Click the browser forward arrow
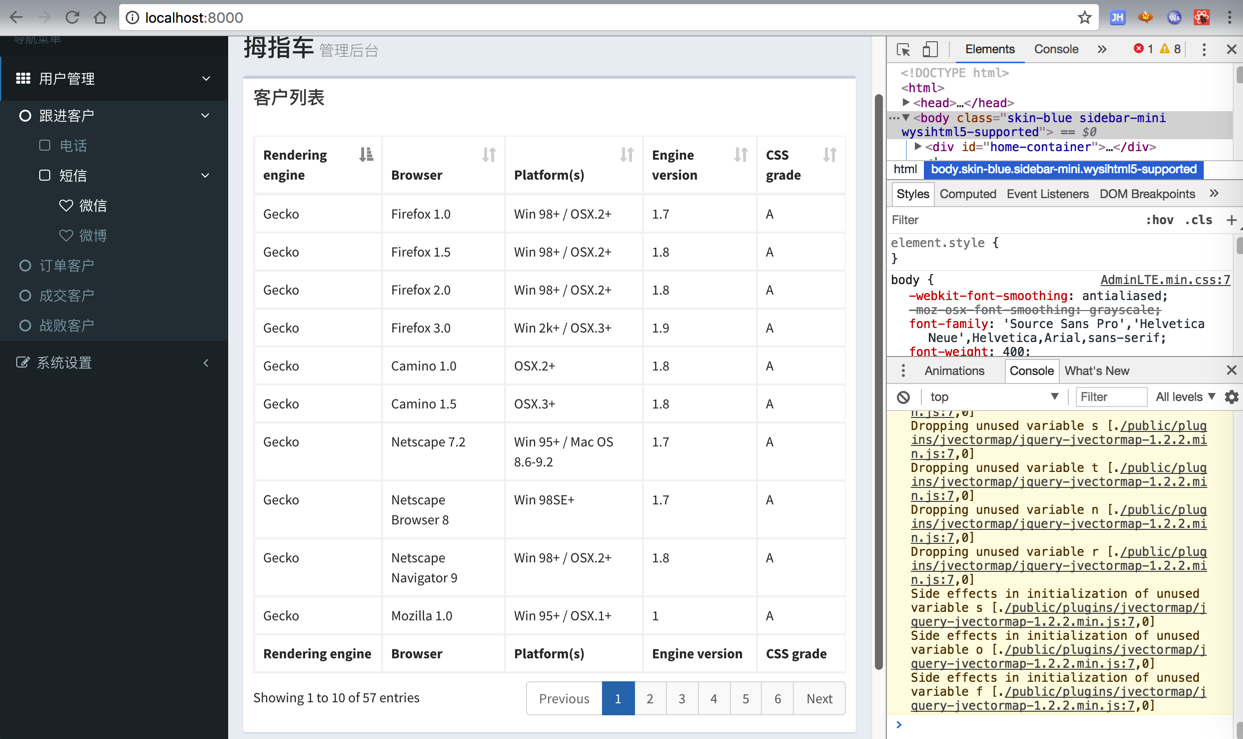Viewport: 1243px width, 739px height. (x=44, y=17)
